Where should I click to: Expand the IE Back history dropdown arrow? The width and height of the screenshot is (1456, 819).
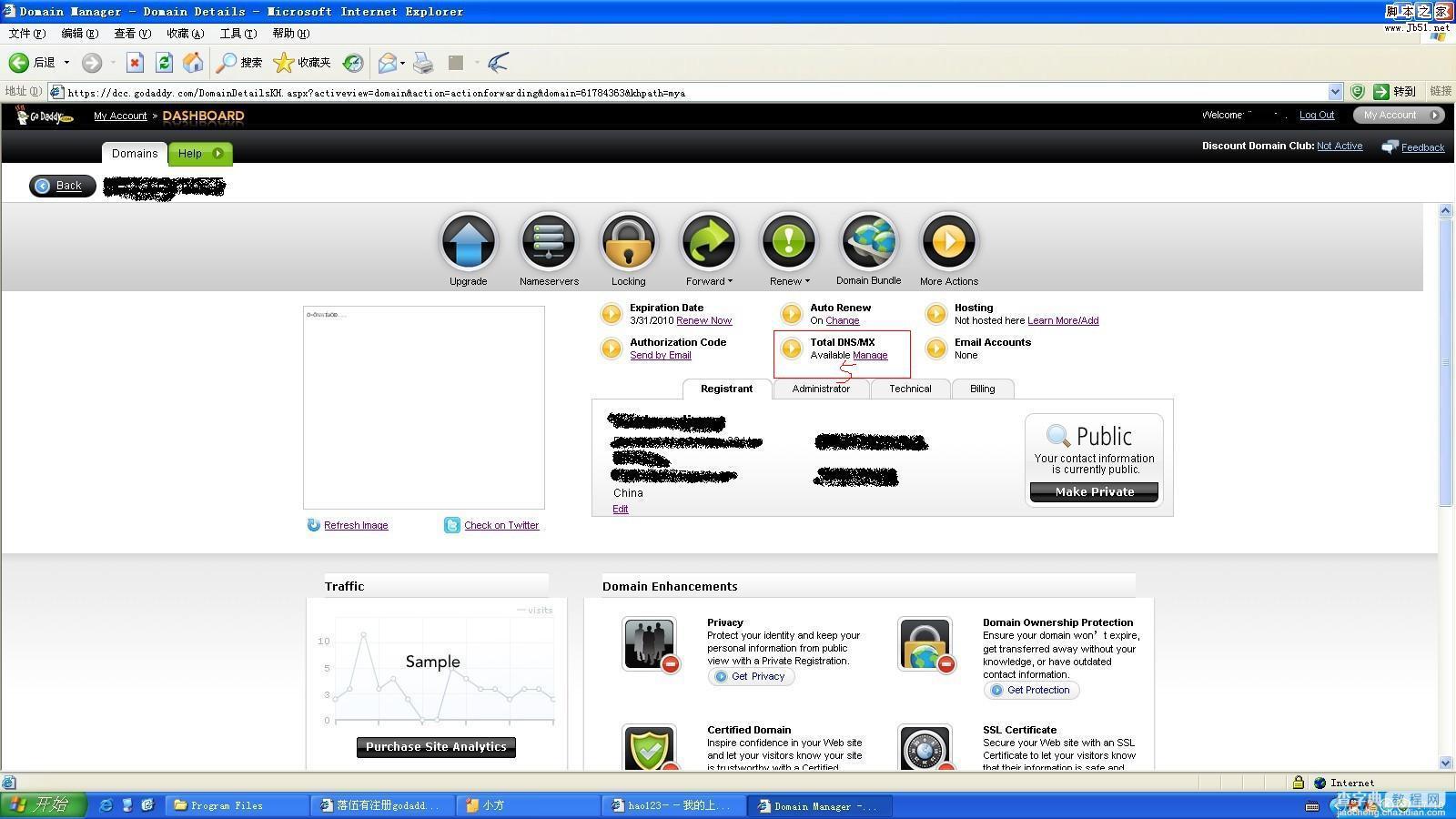[x=66, y=63]
